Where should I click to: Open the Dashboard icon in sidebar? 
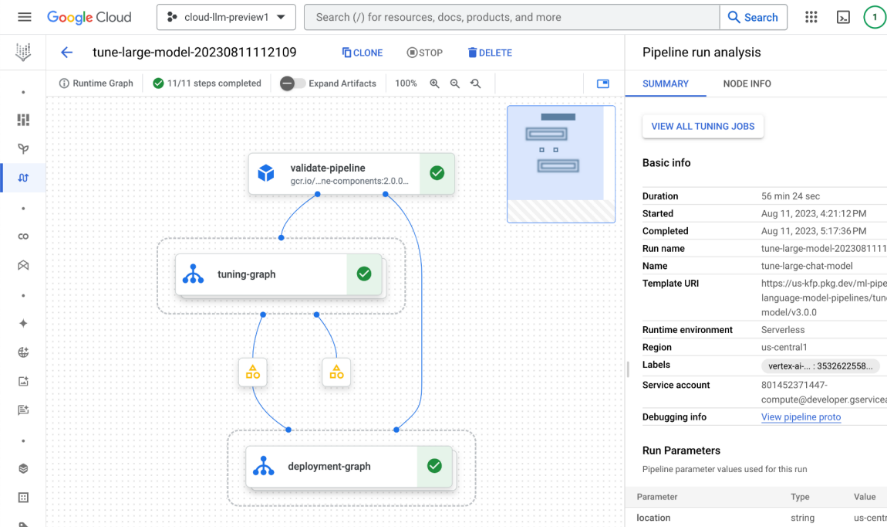coord(23,120)
